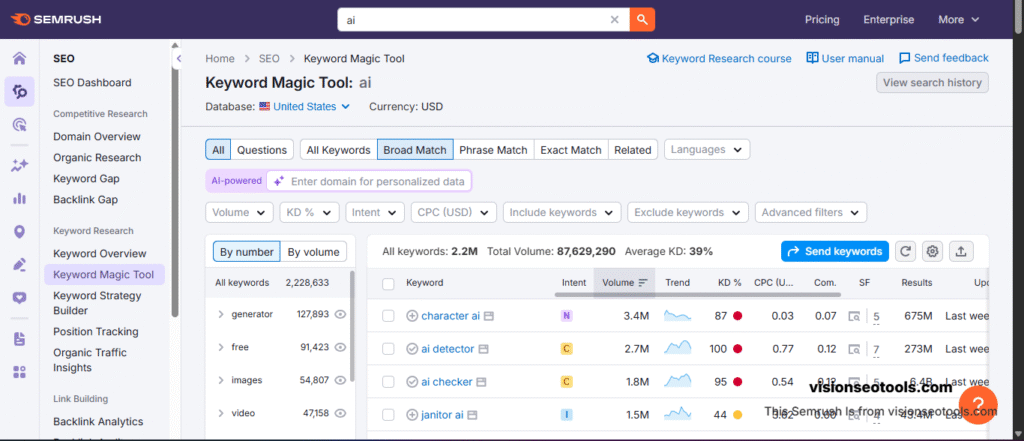Open table settings gear
1024x441 pixels.
click(933, 251)
